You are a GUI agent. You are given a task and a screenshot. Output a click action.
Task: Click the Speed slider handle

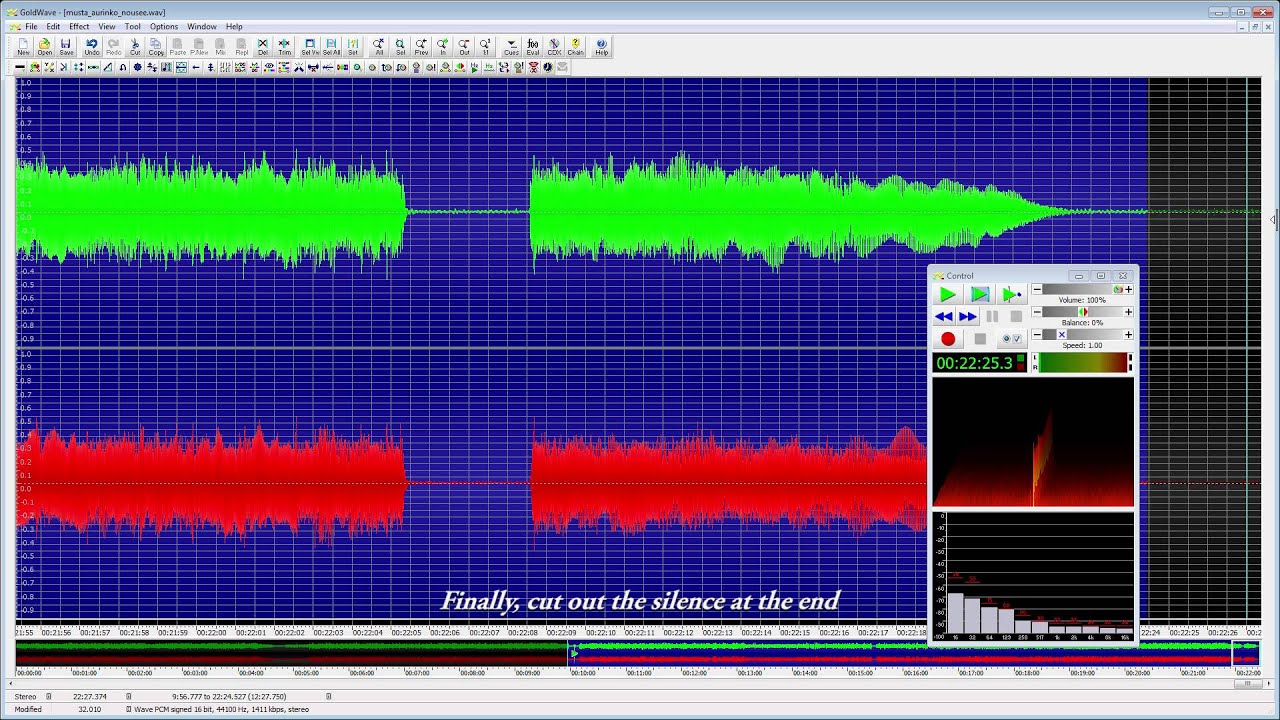(1062, 335)
